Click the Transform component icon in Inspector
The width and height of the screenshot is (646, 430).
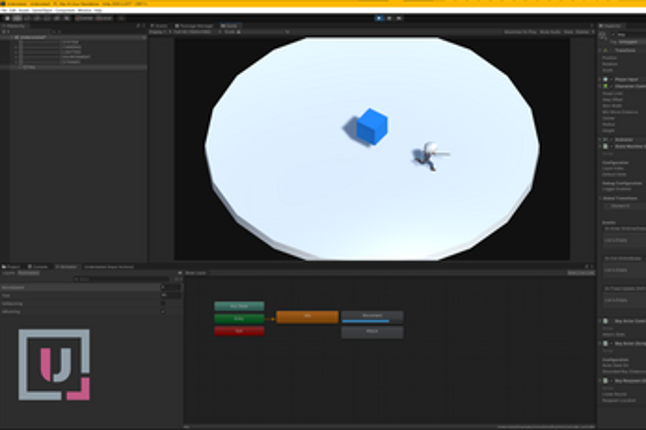click(606, 50)
